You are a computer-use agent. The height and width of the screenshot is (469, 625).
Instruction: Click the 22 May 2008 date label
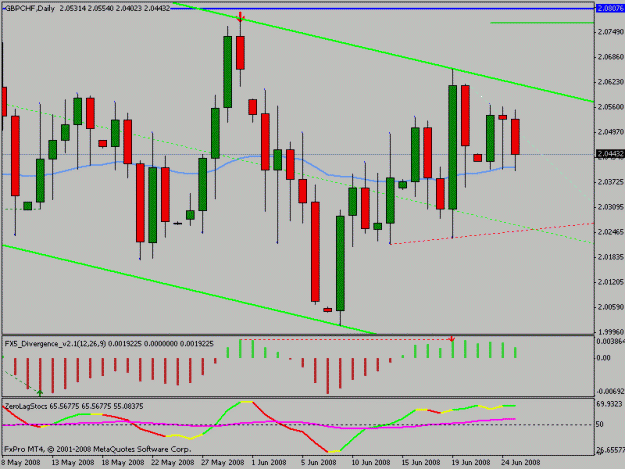tap(173, 462)
